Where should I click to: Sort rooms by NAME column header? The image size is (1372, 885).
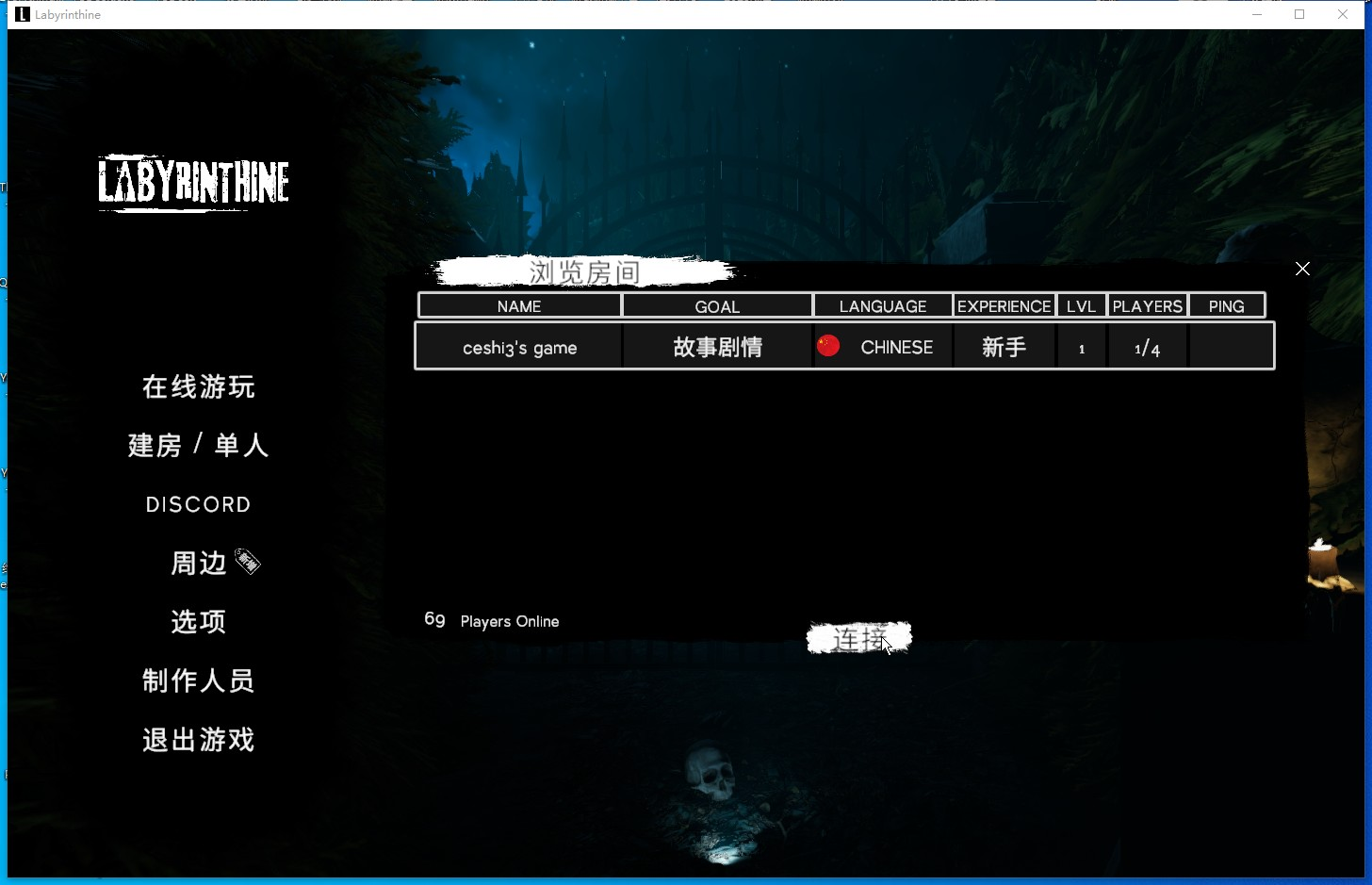click(519, 305)
